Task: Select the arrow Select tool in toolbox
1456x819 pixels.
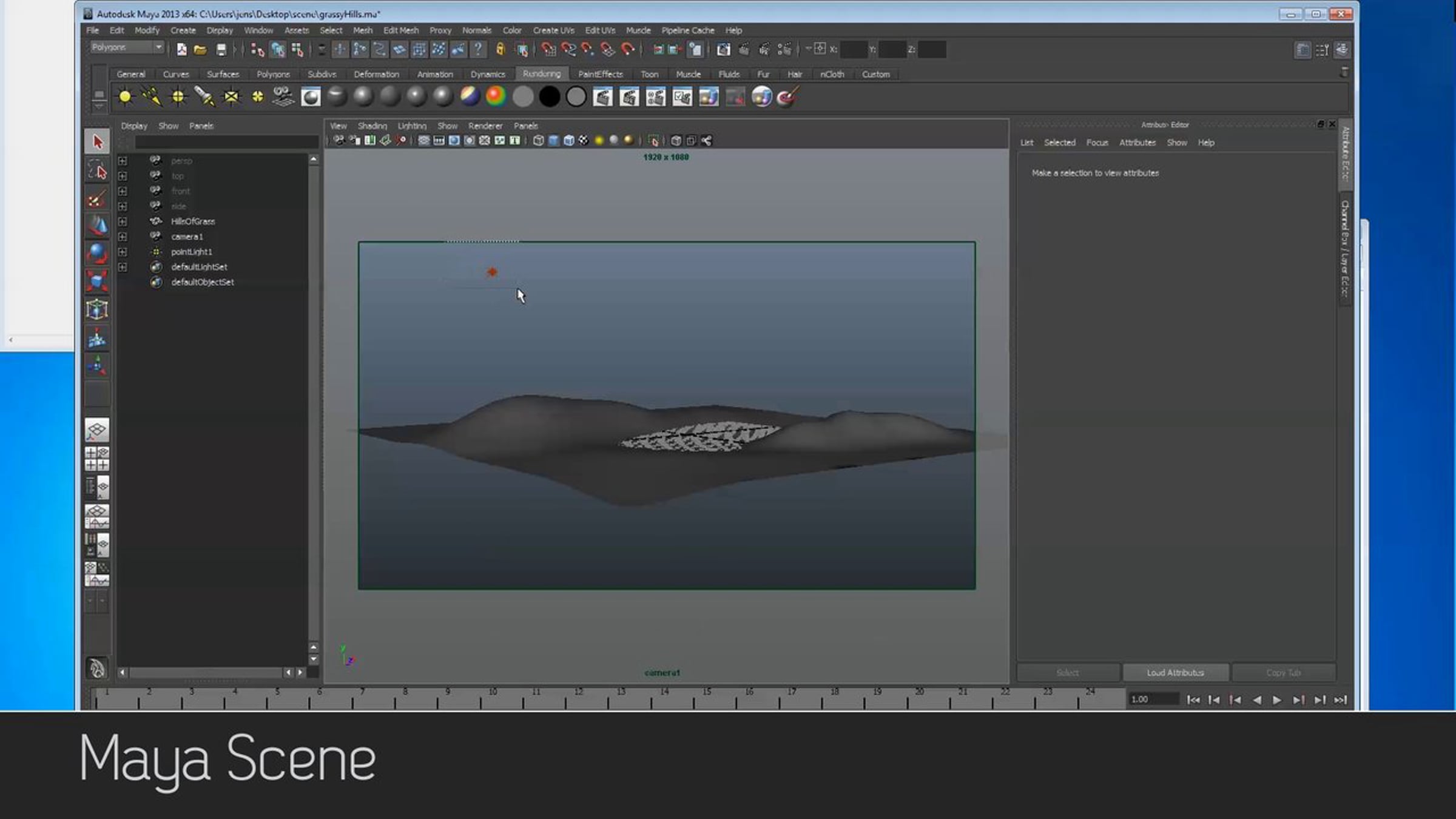Action: coord(97,142)
